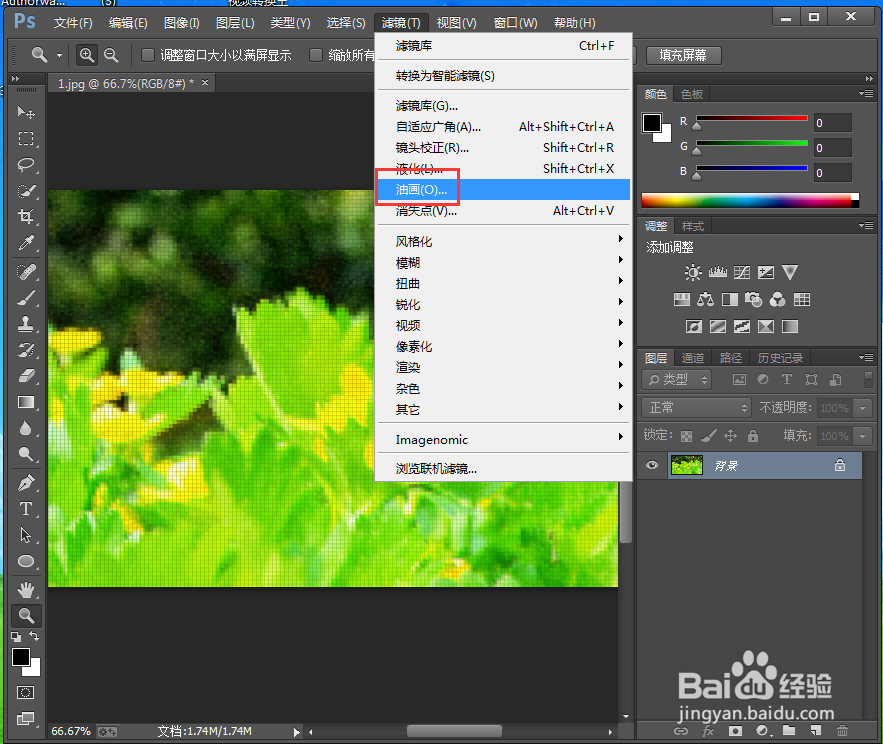Viewport: 883px width, 744px height.
Task: Open layer filter 类型 dropdown
Action: tap(677, 380)
